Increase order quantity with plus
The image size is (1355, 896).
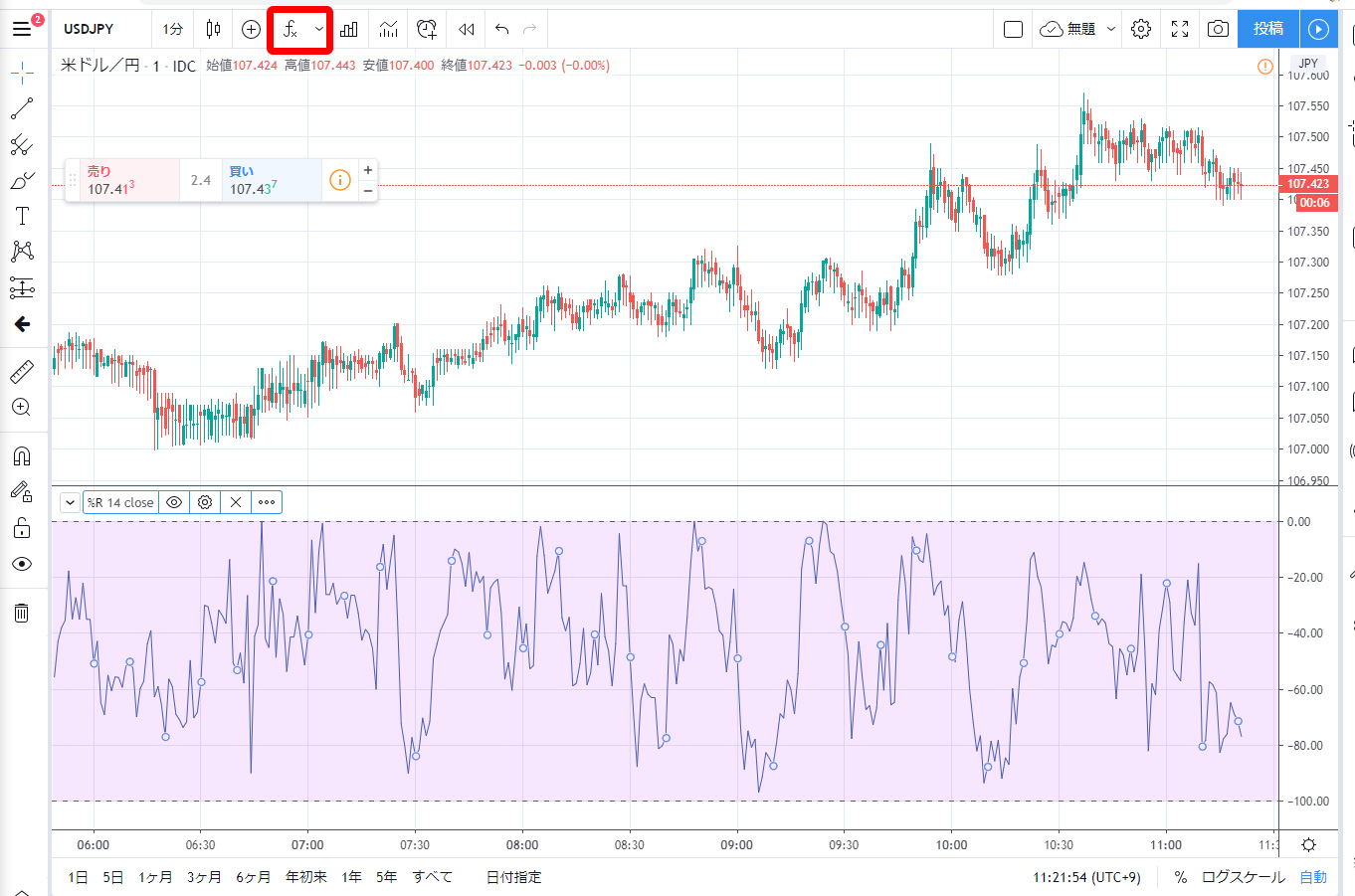pyautogui.click(x=368, y=170)
